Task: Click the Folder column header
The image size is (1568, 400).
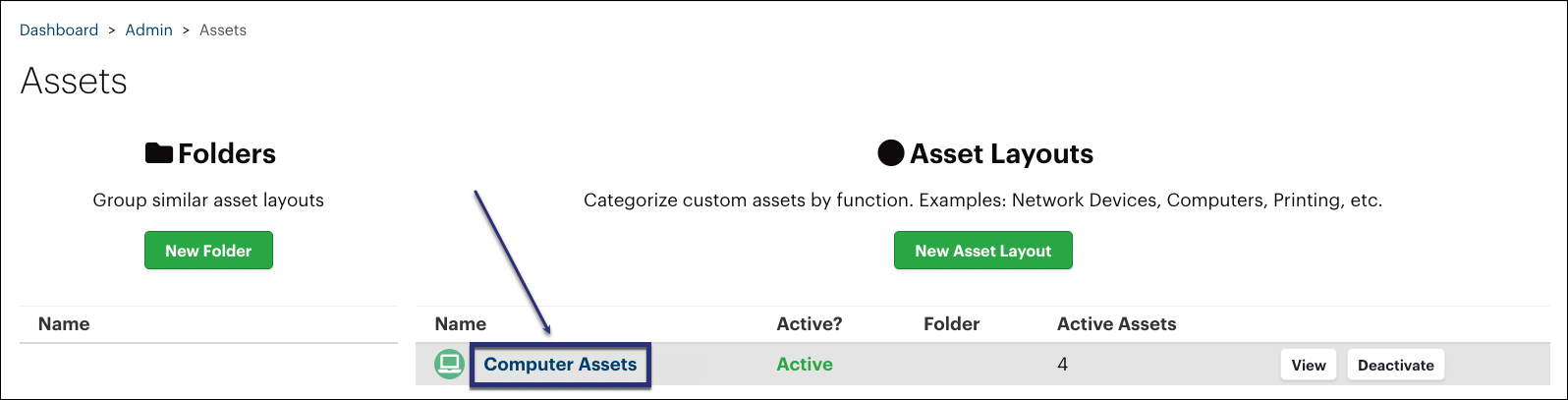Action: pyautogui.click(x=952, y=324)
